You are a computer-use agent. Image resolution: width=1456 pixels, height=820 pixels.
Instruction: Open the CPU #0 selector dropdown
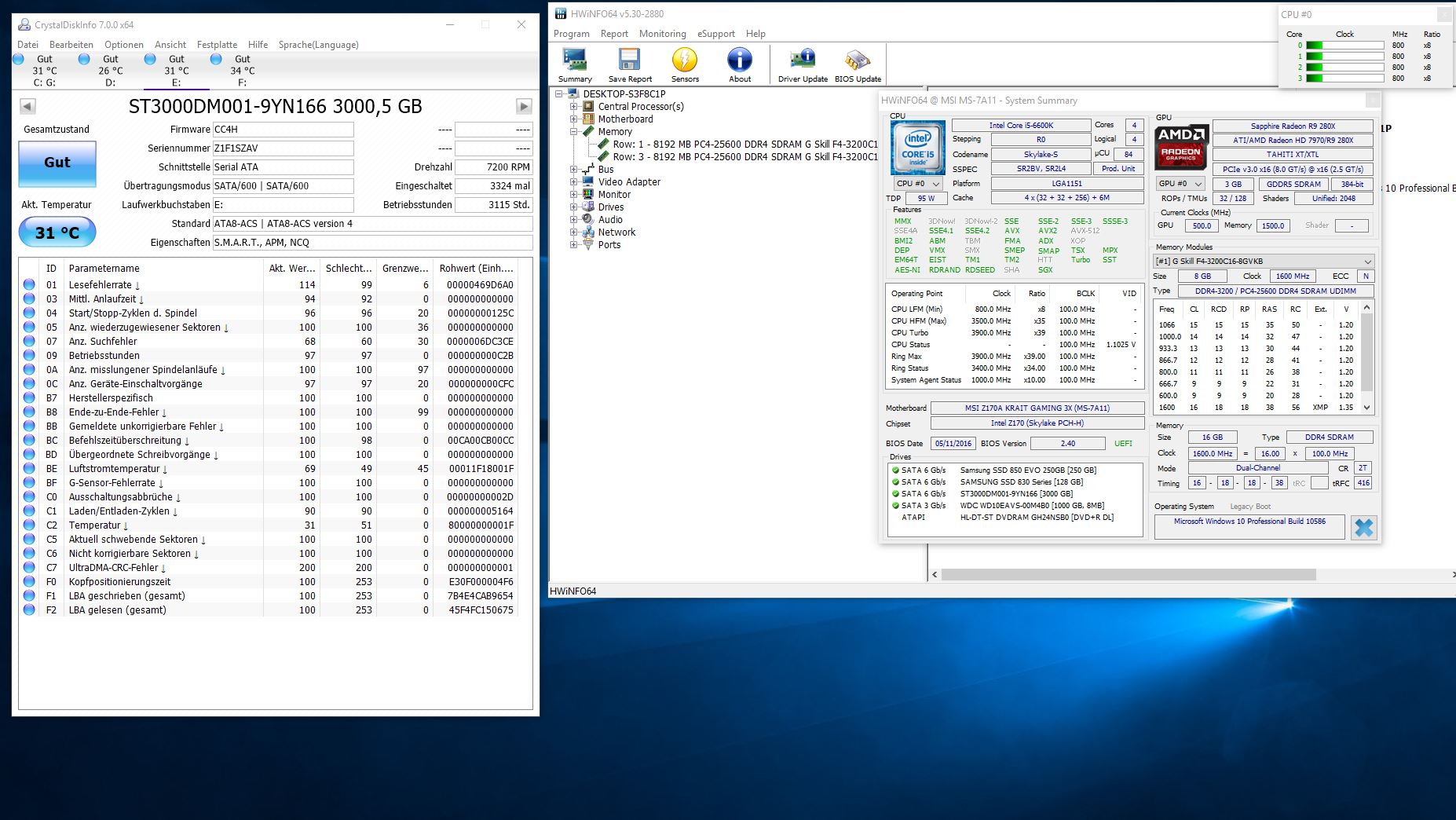(x=918, y=183)
